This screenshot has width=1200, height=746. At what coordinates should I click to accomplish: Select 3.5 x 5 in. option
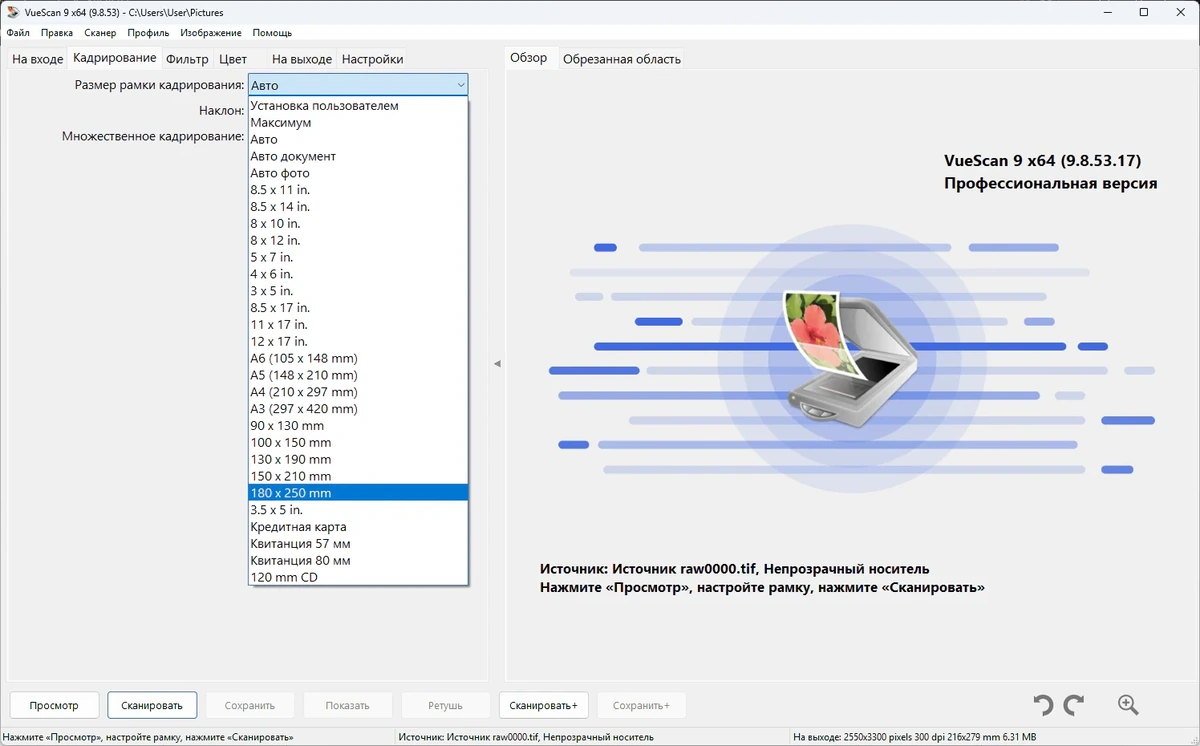click(x=358, y=509)
